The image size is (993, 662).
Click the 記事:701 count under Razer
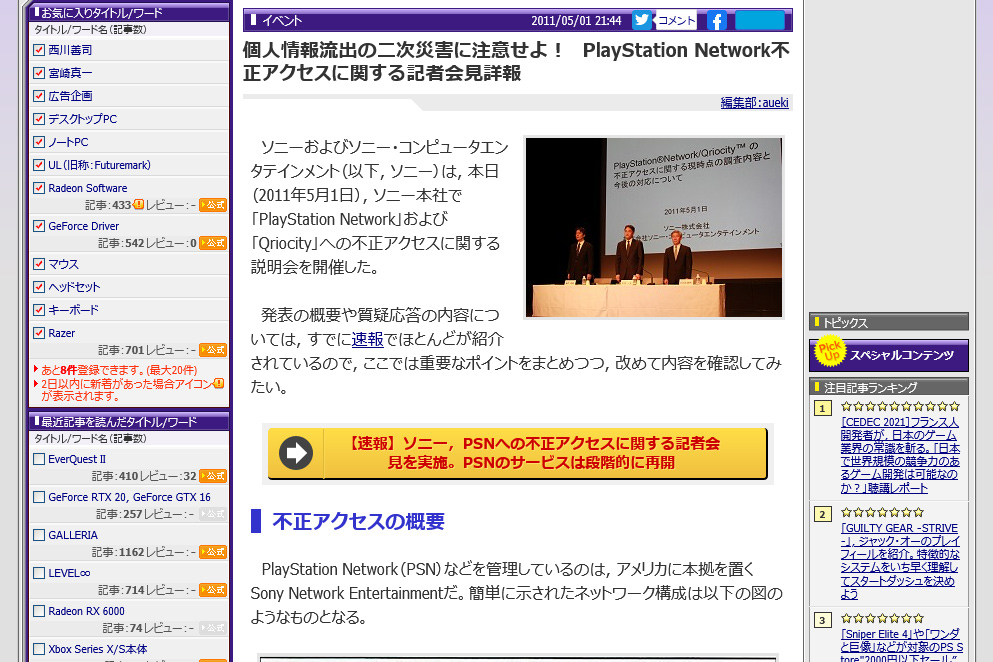pos(122,350)
